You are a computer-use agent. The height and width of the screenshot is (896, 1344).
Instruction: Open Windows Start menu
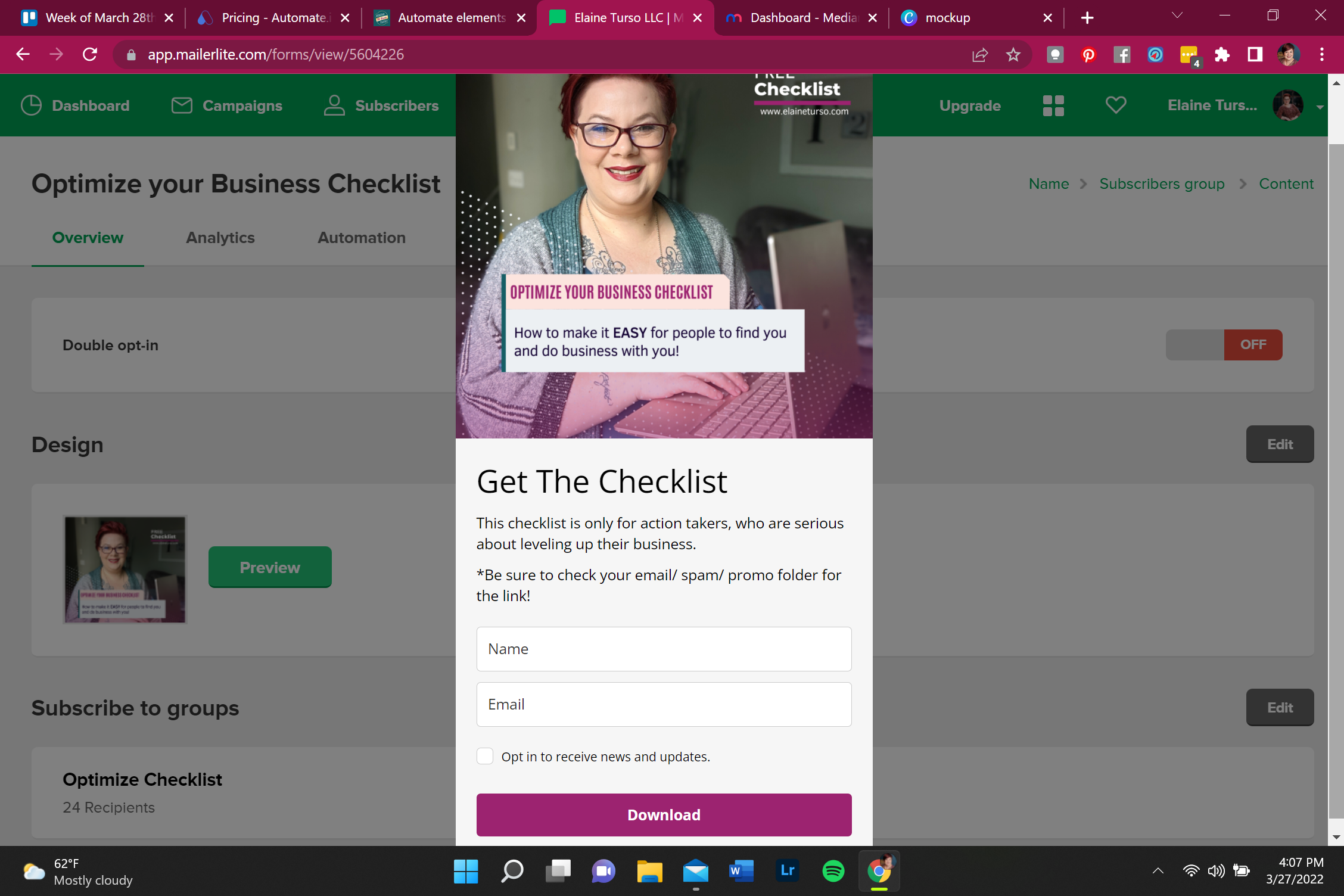click(466, 872)
